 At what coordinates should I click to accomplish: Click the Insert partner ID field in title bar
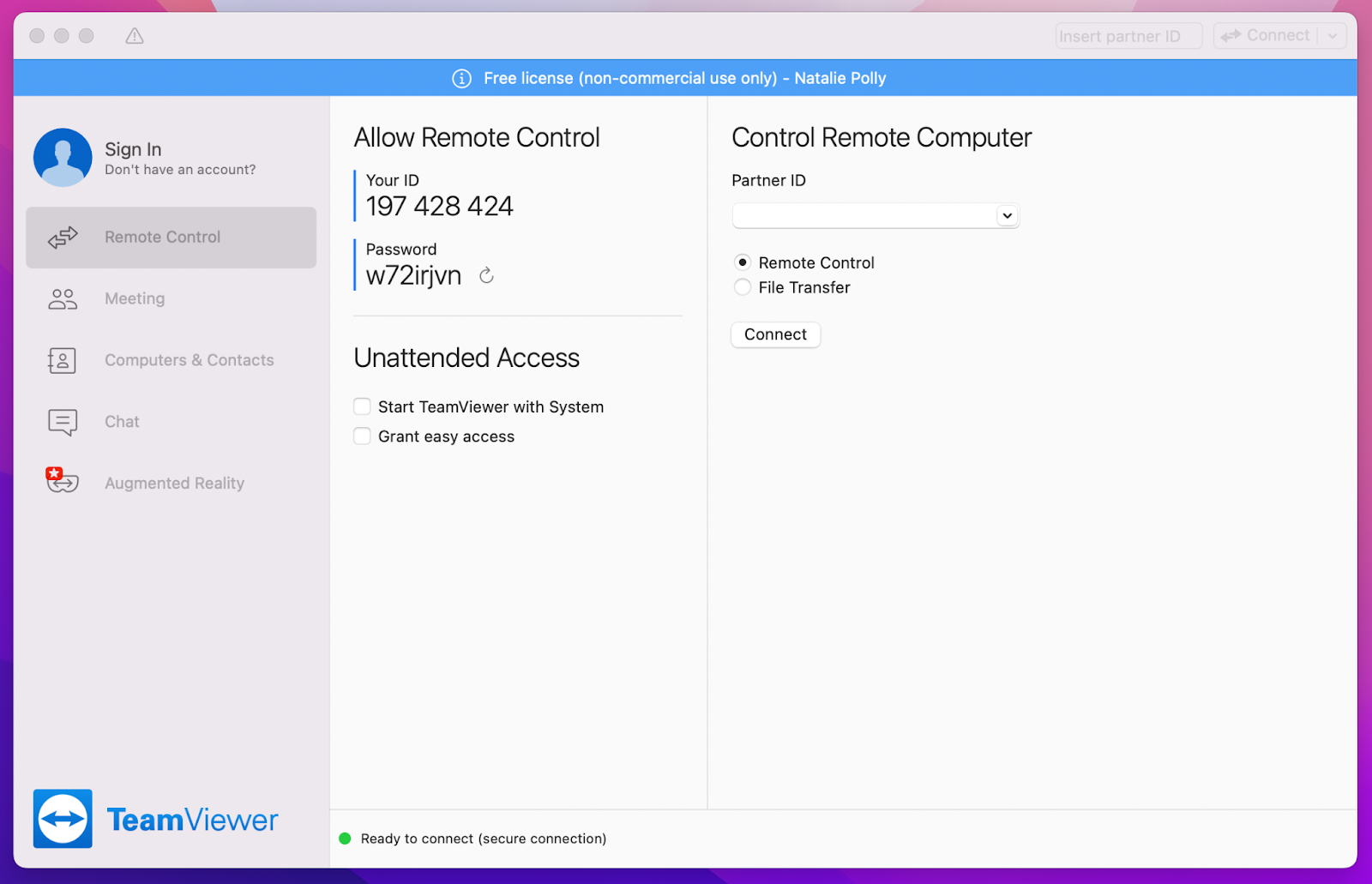[x=1128, y=36]
